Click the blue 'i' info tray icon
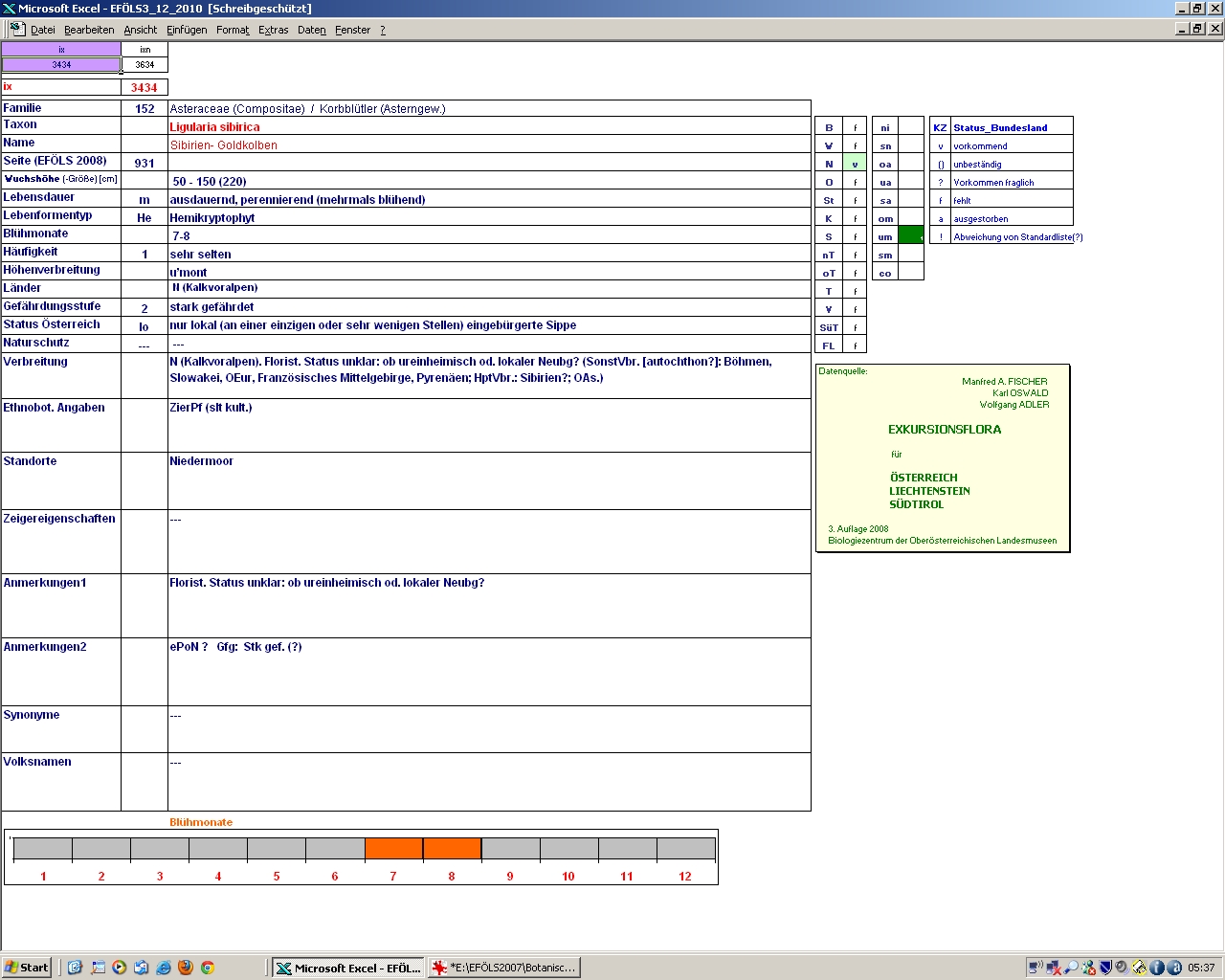The width and height of the screenshot is (1225, 980). point(1156,968)
